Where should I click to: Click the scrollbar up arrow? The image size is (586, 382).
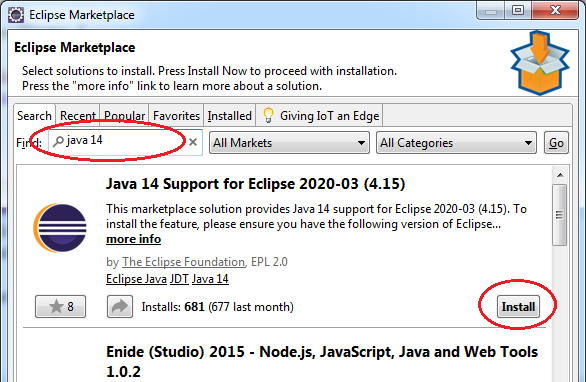[x=560, y=175]
